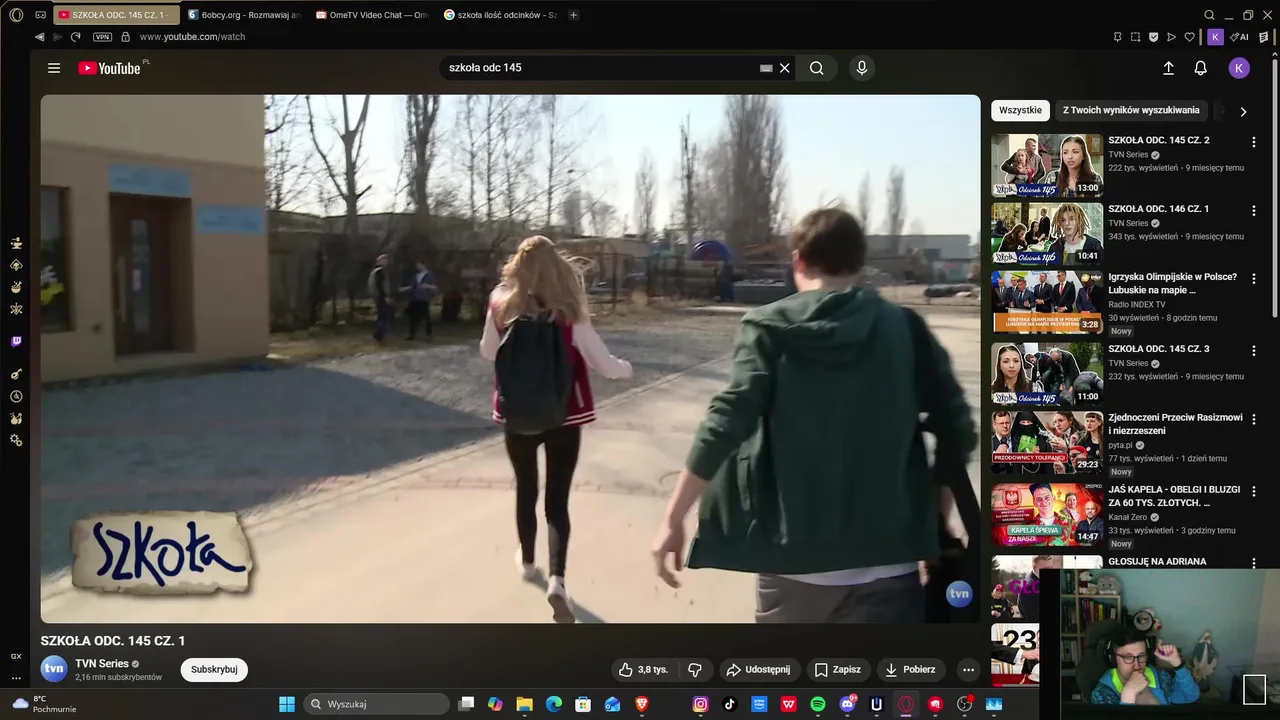
Task: Click the YouTube search input field
Action: [x=600, y=68]
